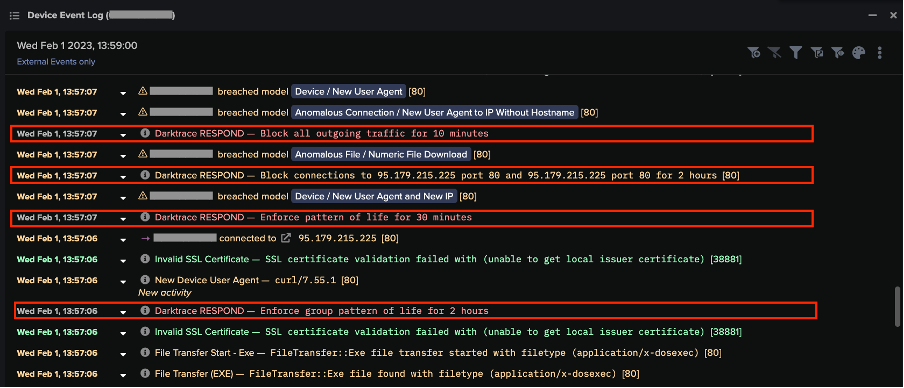Image resolution: width=904 pixels, height=388 pixels.
Task: Click info icon on Block all outgoing traffic row
Action: point(145,133)
